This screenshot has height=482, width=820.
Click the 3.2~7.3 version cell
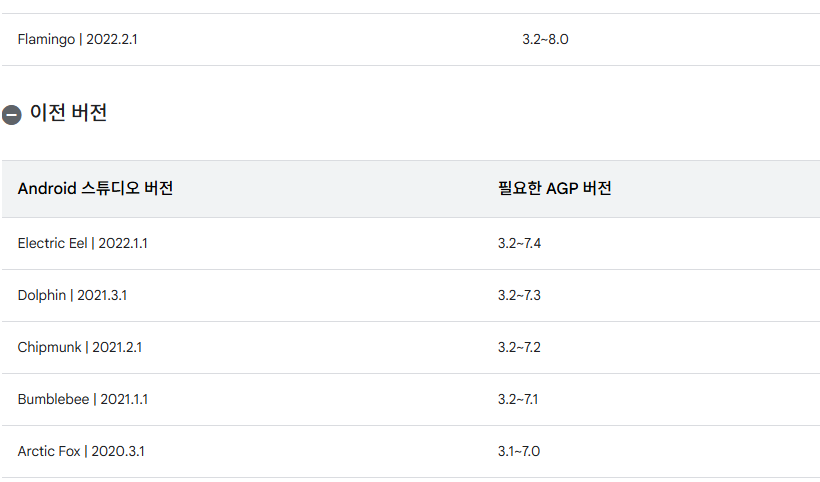pos(519,295)
